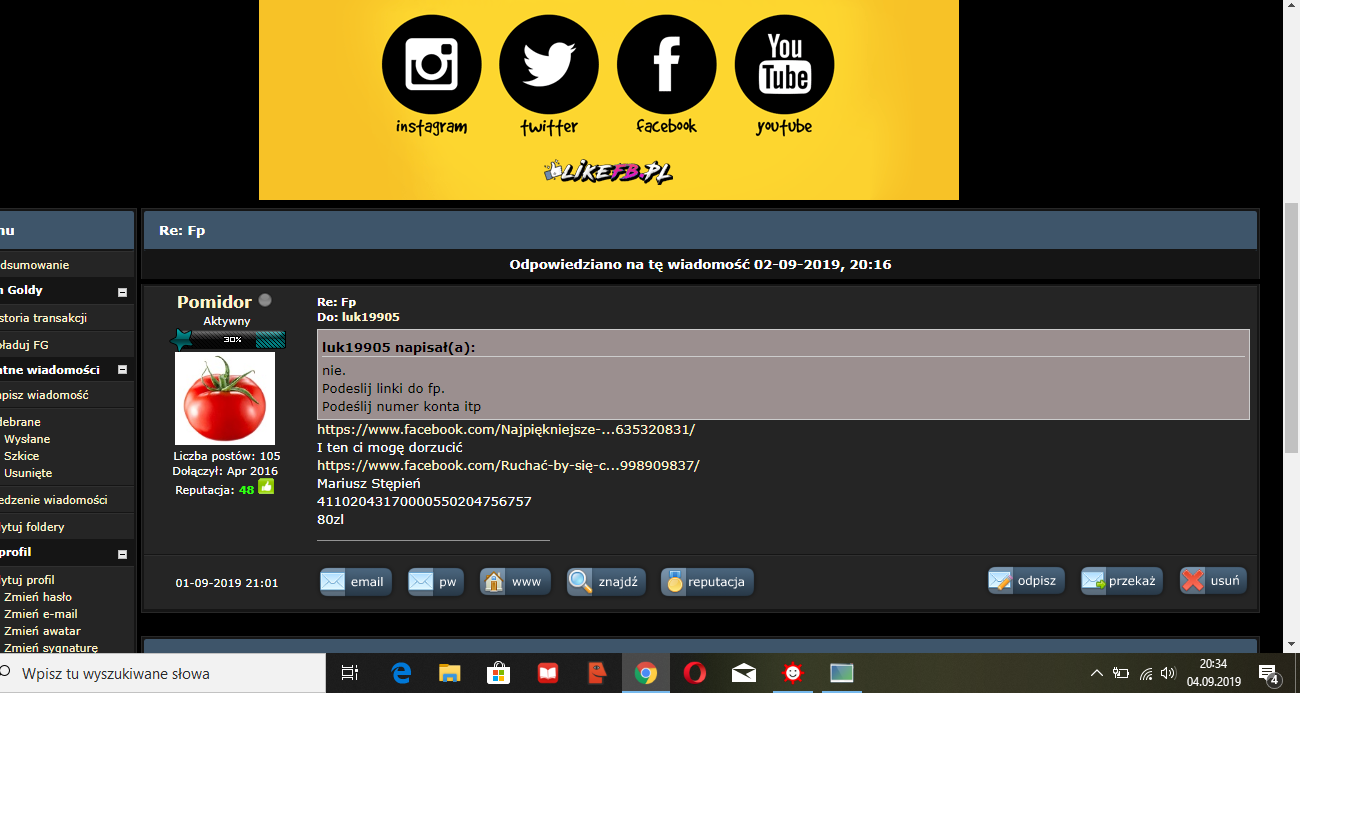Open Zmień e-mail in the sidebar
Screen dimensions: 1366x828
41,614
